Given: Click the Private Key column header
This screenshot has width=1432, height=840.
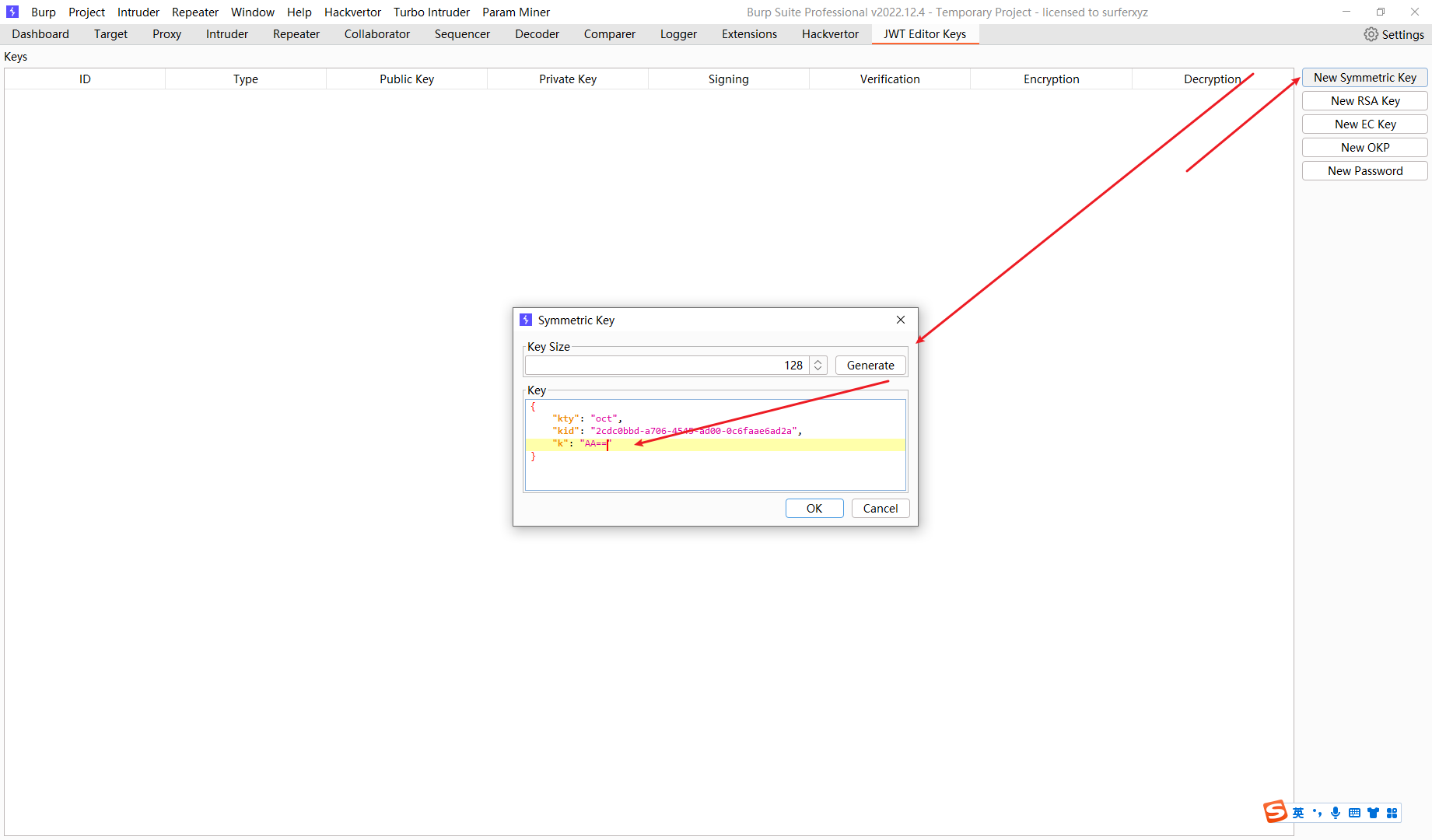Looking at the screenshot, I should (568, 79).
